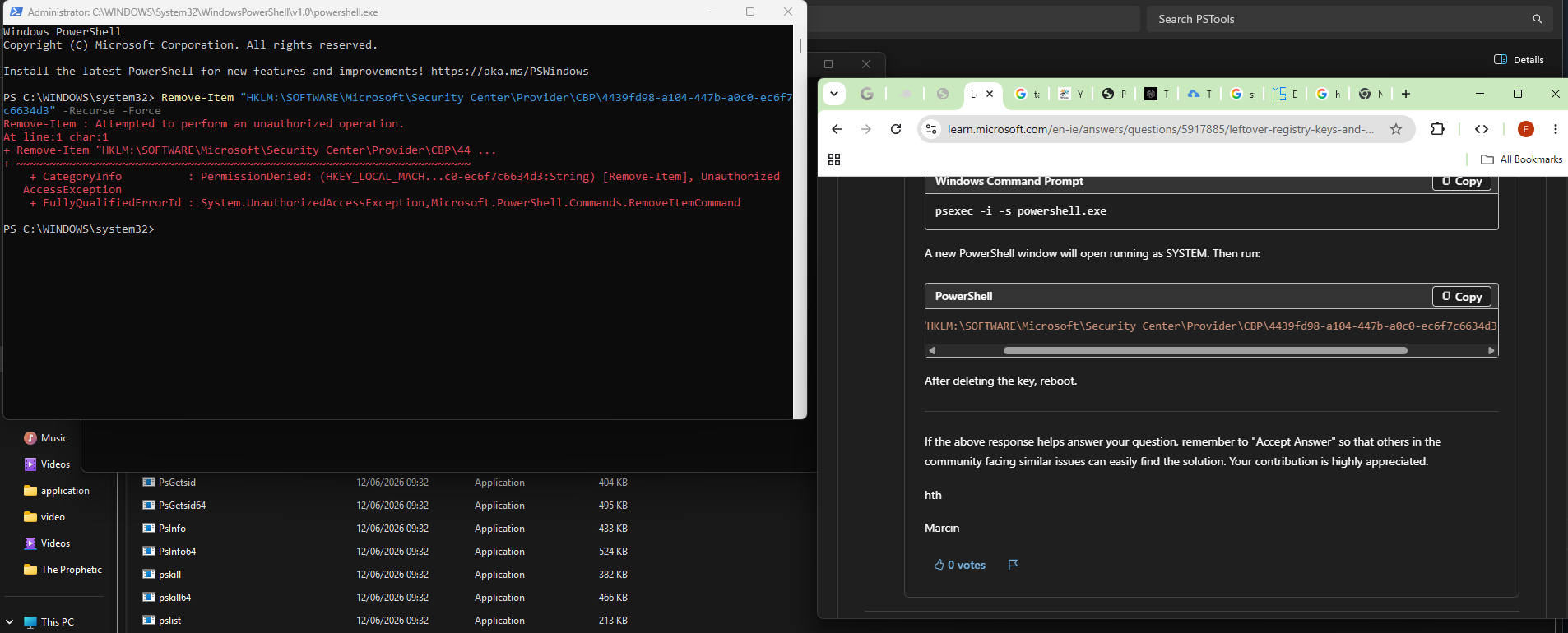Click the PowerShell title bar icon

coord(16,12)
